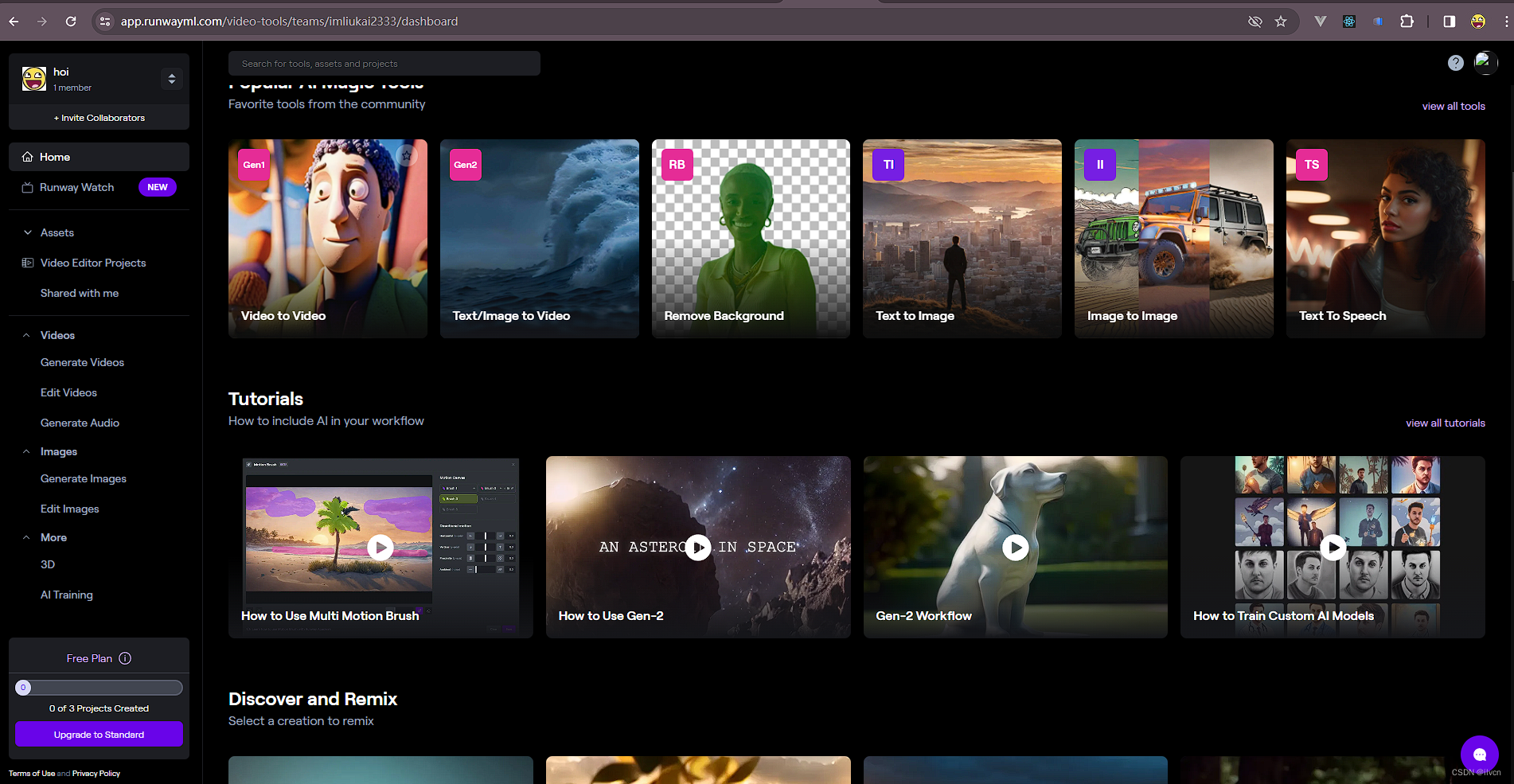Screen dimensions: 1514x784
Task: Play the Train Custom AI Models tutorial
Action: (x=1333, y=547)
